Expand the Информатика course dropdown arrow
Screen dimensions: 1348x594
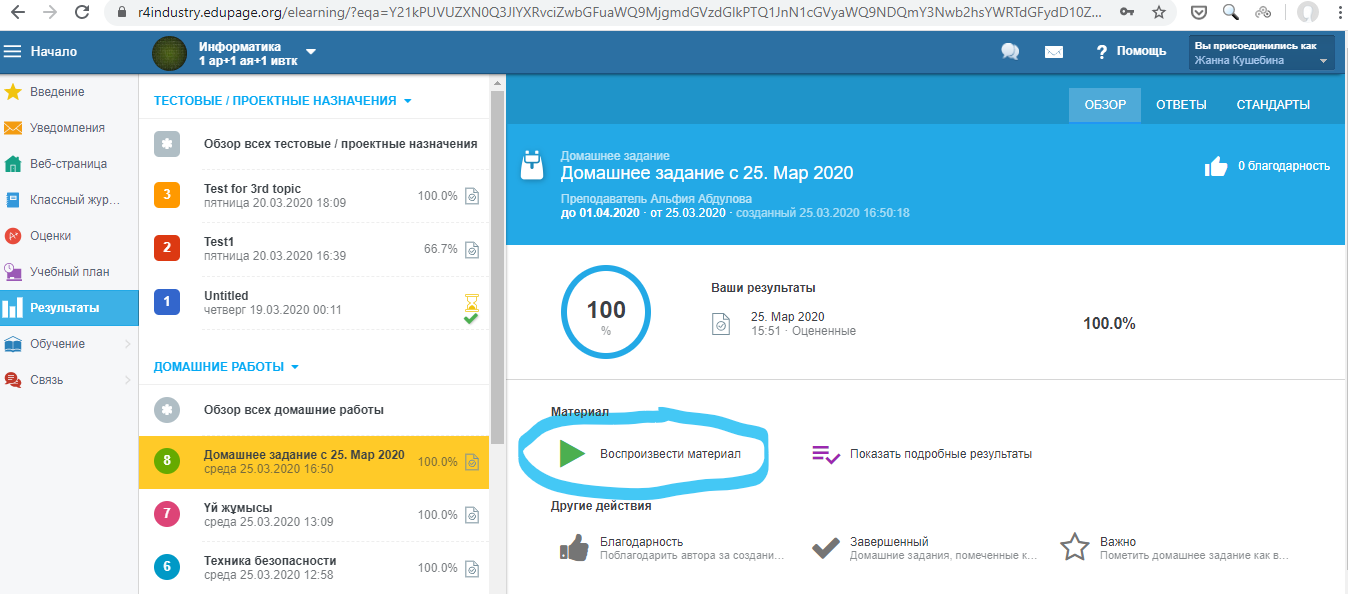tap(310, 52)
